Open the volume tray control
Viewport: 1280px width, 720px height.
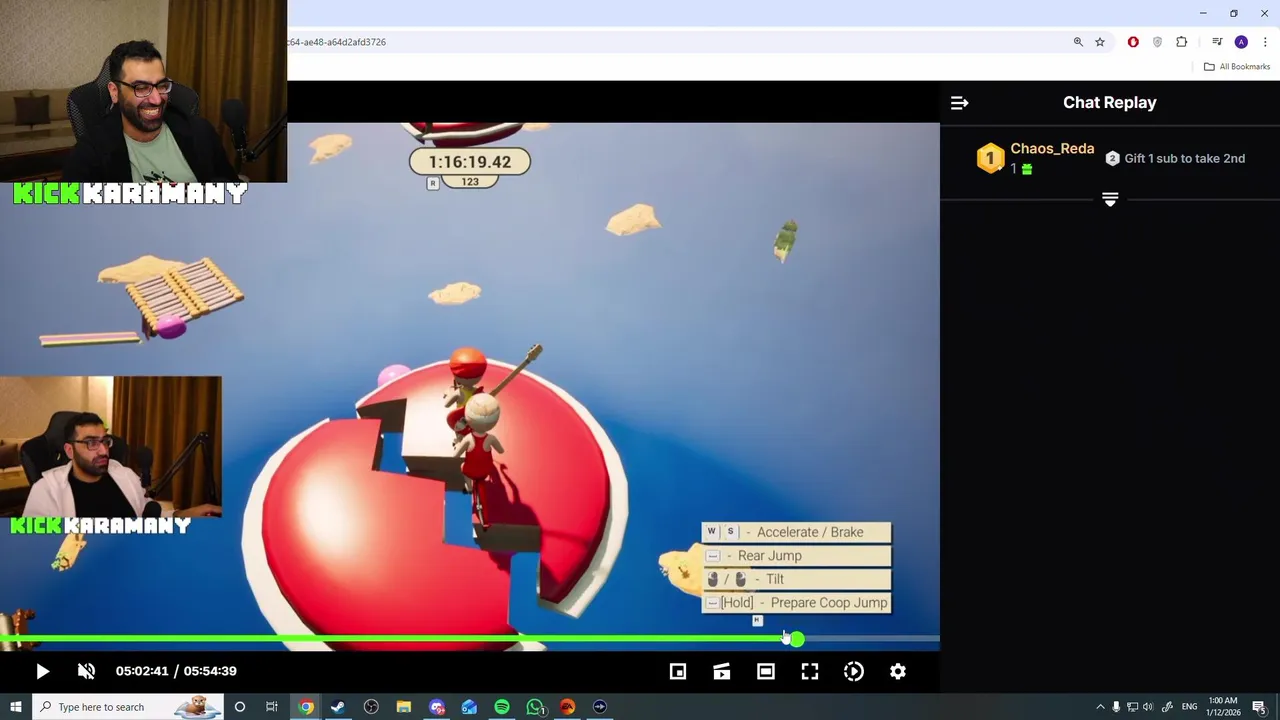pos(1148,707)
